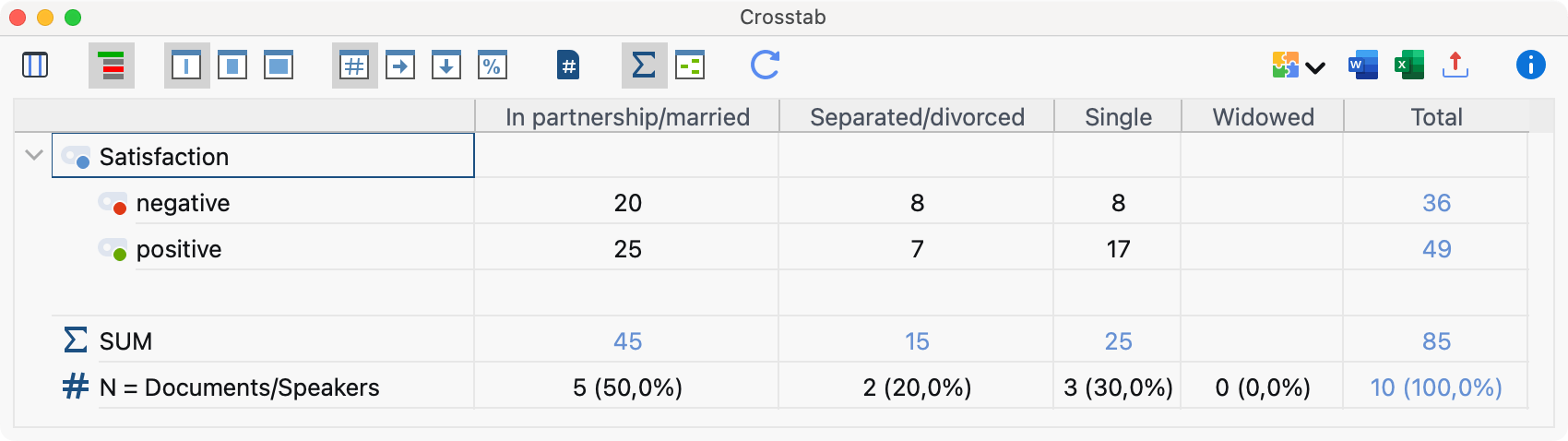Open the total value 85 link
Image resolution: width=1568 pixels, height=441 pixels.
(1436, 341)
